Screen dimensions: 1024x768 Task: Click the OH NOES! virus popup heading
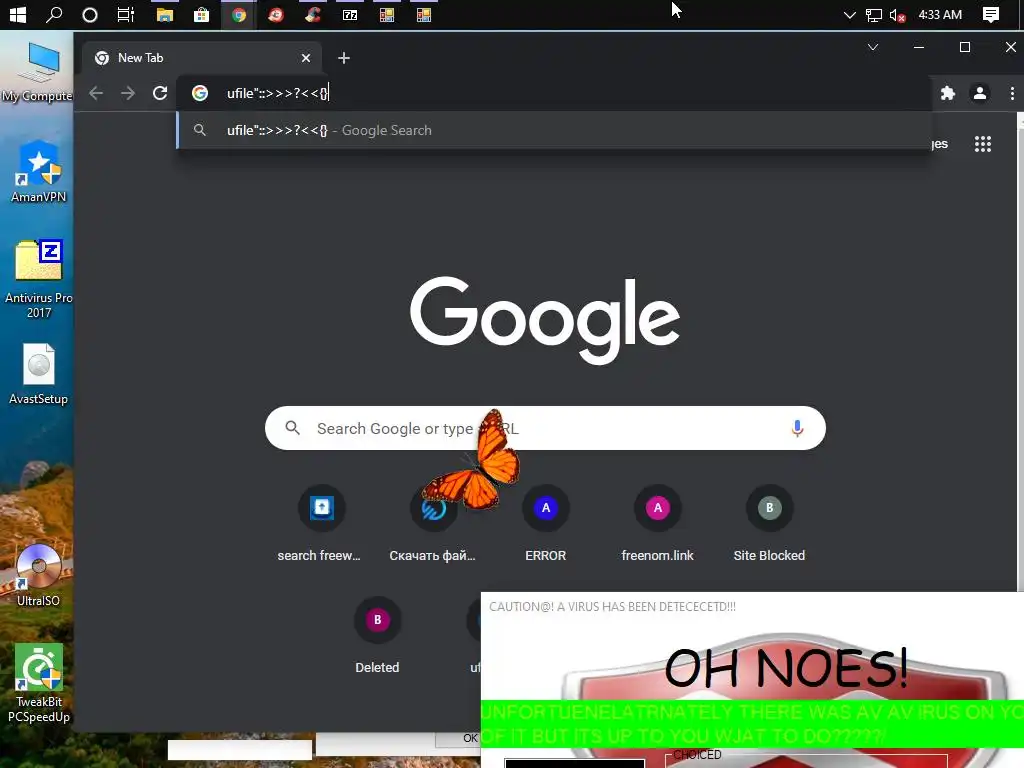tap(786, 667)
